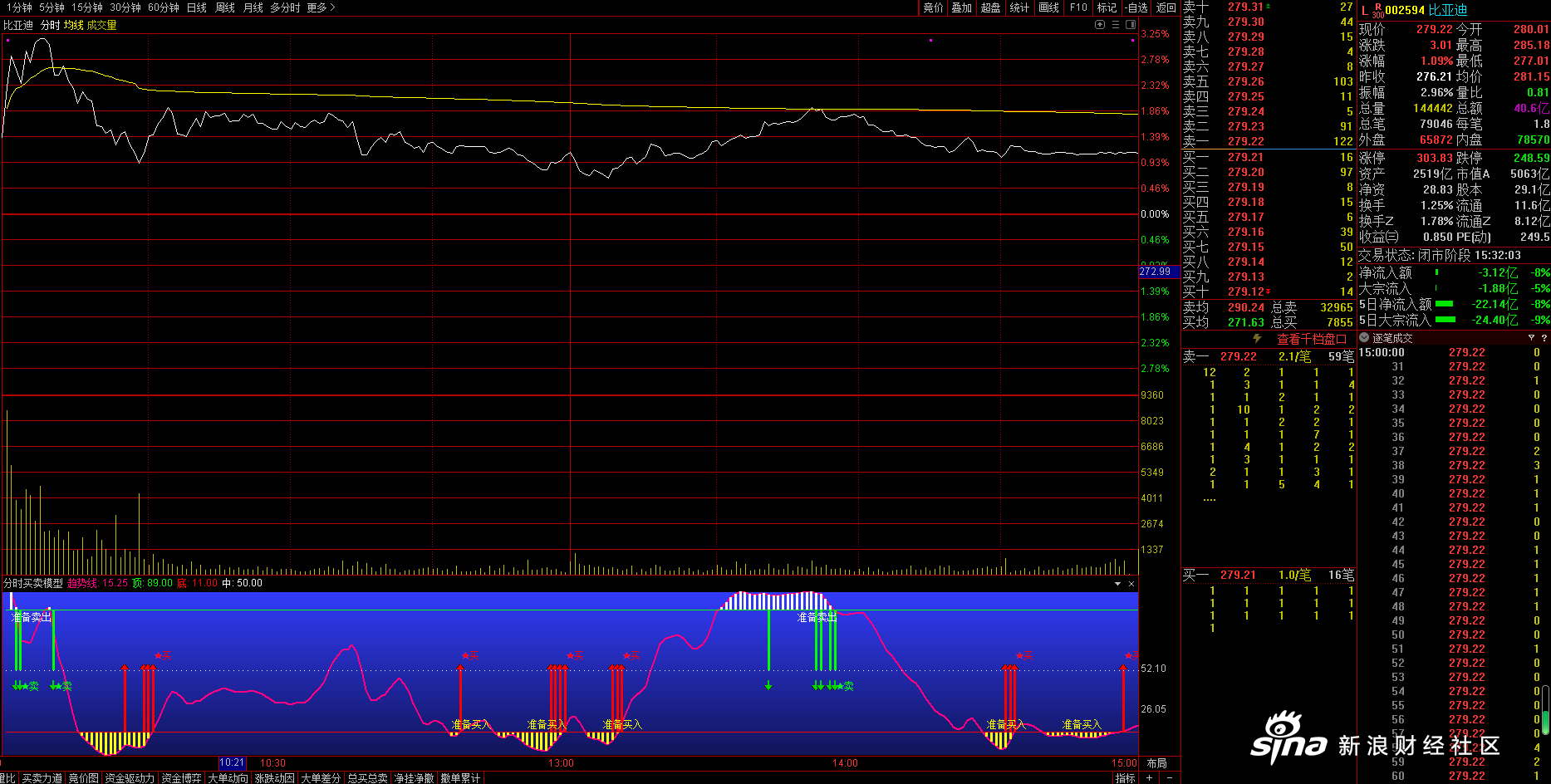
Task: Open the chart list menu icon
Action: (x=1116, y=25)
